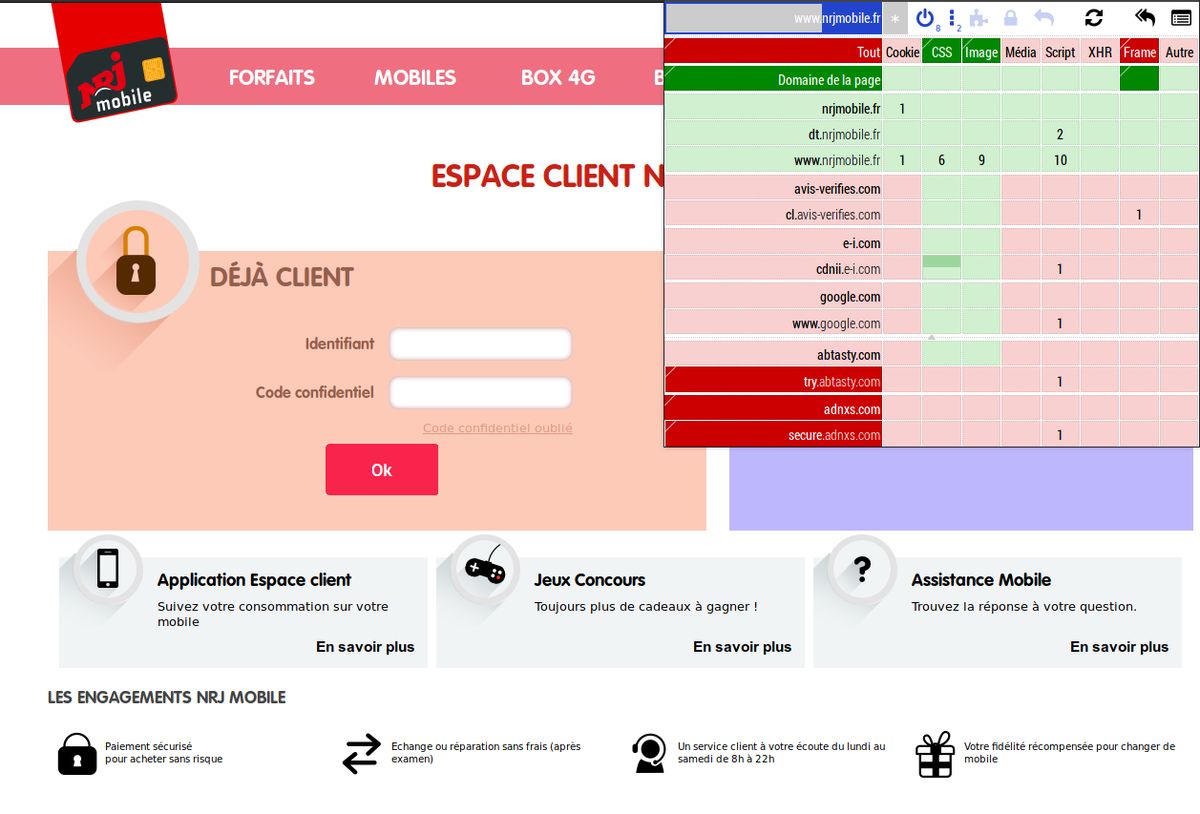
Task: Click the Code confidentiel oublié link
Action: tap(497, 428)
